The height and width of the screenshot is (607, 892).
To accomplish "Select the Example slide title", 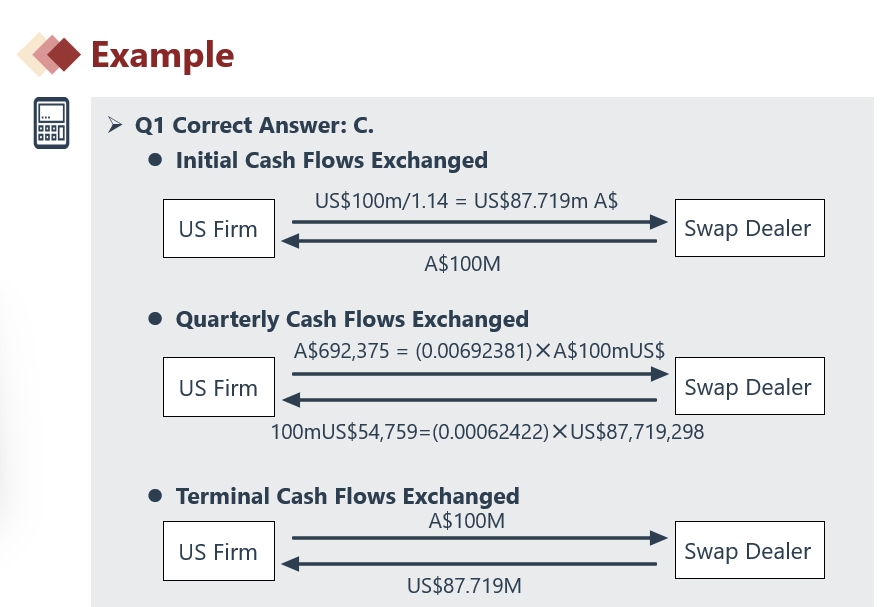I will [162, 55].
